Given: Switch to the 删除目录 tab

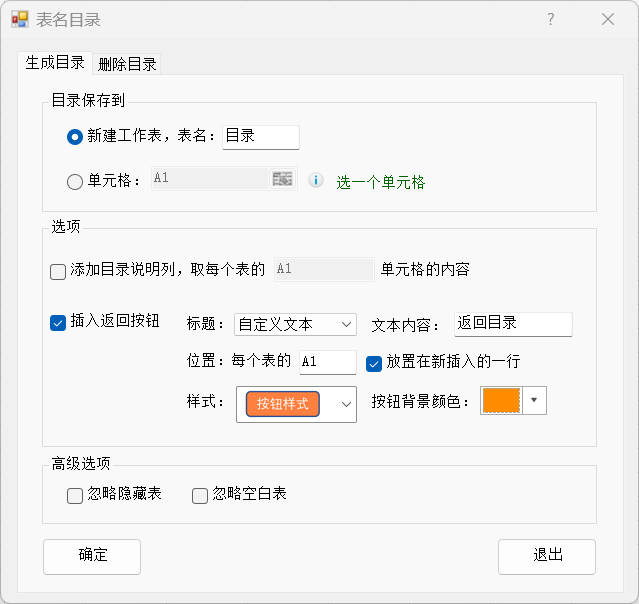Looking at the screenshot, I should pos(127,64).
